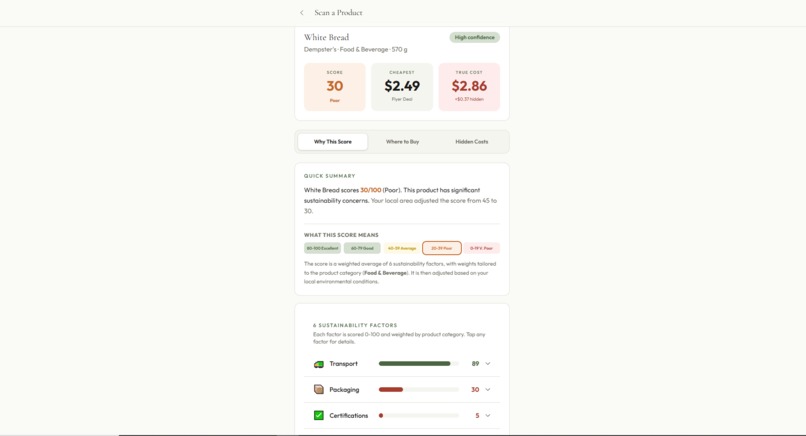Click the 30/100 score text in summary

coord(371,190)
